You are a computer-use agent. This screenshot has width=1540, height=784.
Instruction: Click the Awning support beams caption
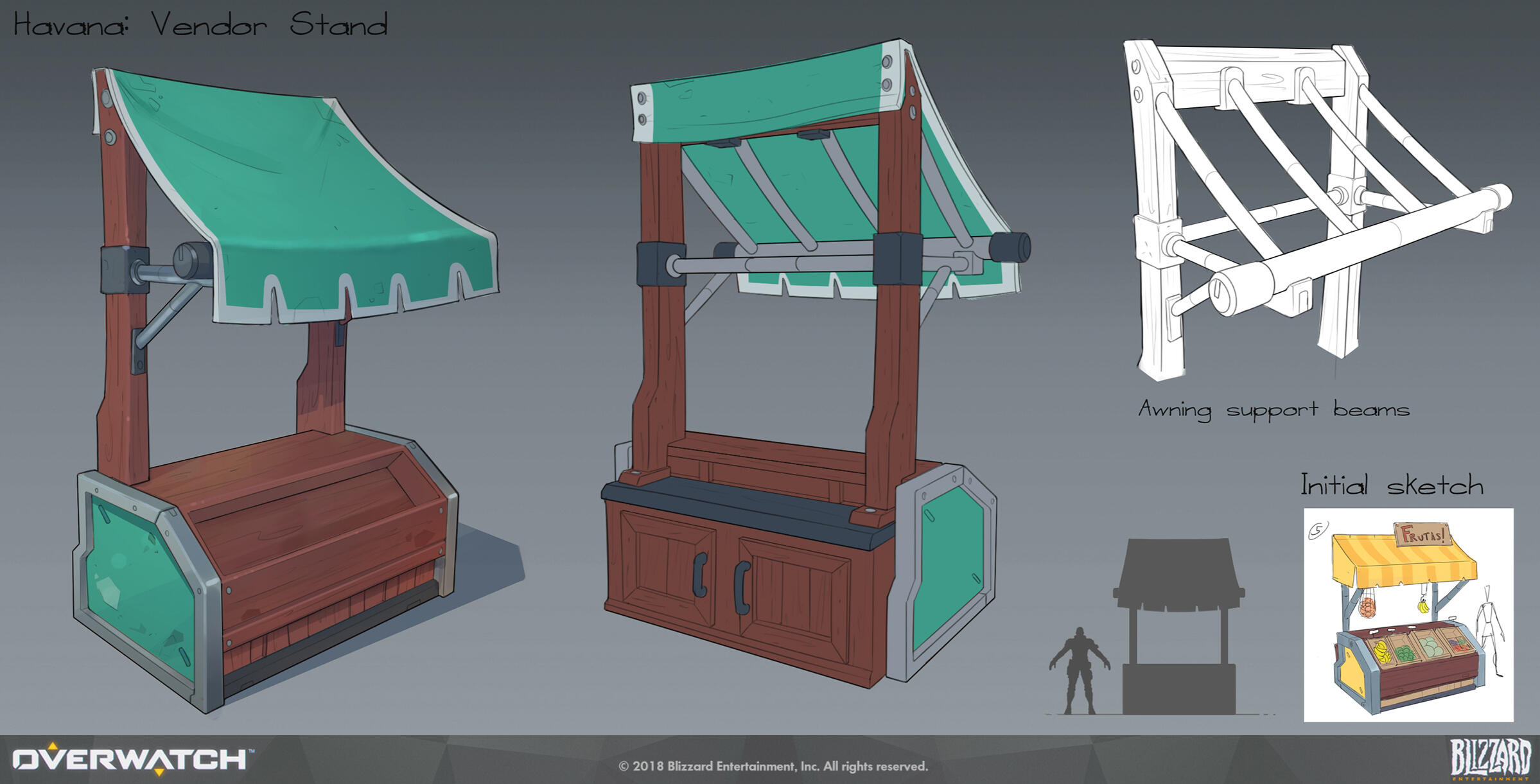tap(1273, 410)
